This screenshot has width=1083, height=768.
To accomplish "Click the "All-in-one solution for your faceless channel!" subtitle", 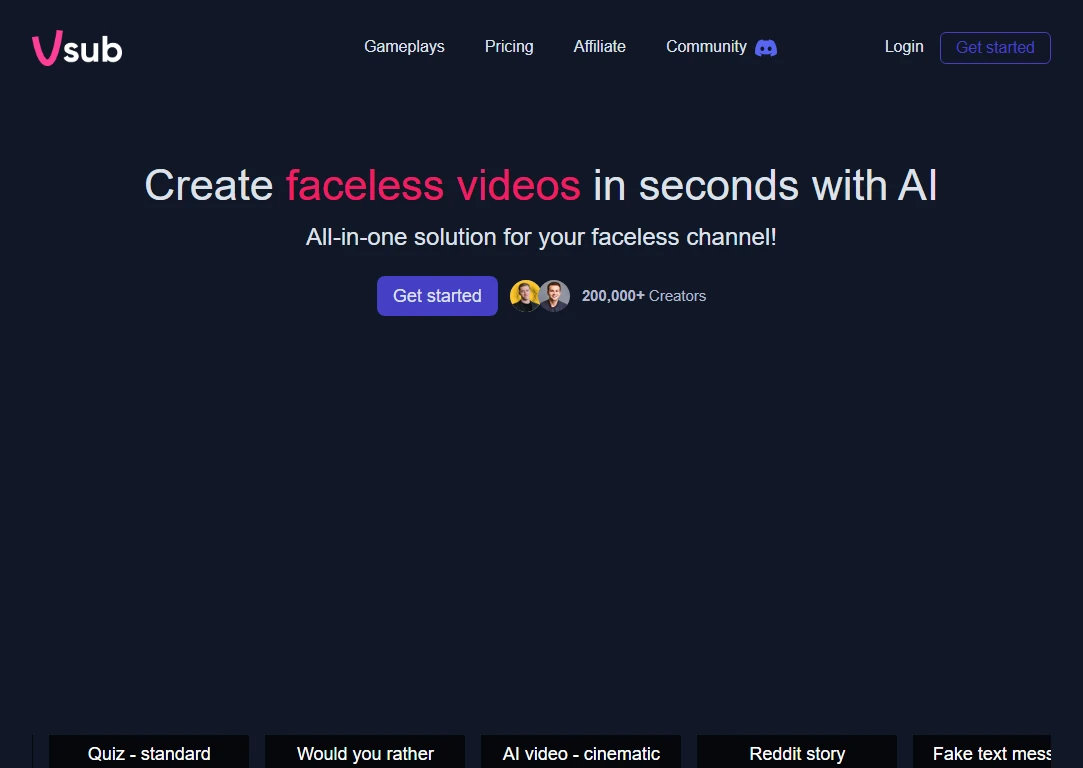I will (542, 237).
